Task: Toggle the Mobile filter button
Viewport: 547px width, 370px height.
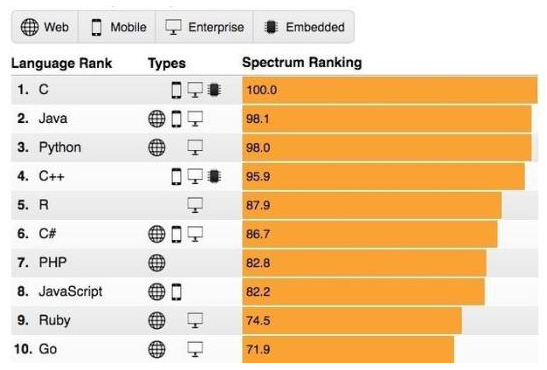Action: point(117,27)
